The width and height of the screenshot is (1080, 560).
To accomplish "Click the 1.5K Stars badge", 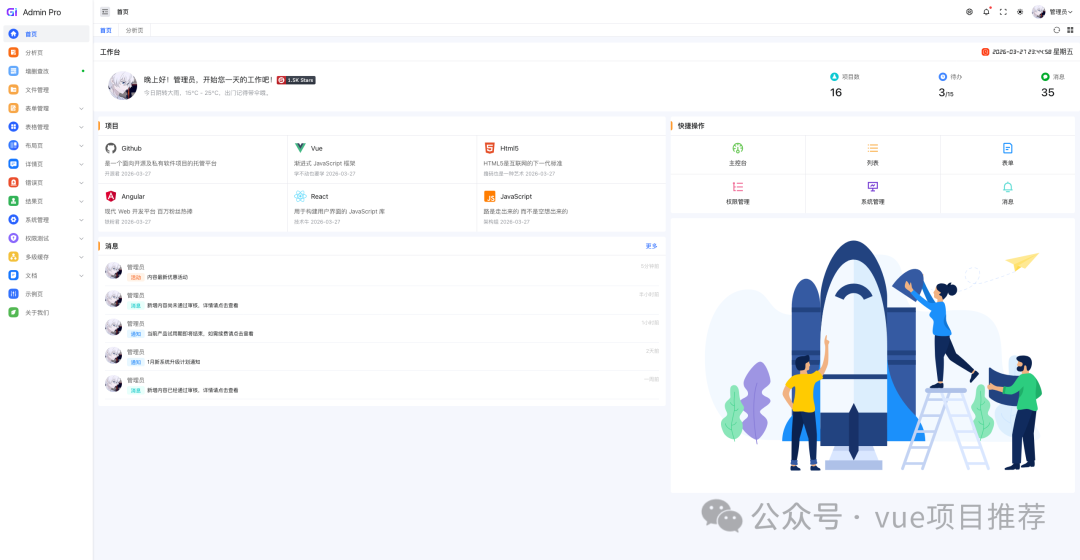I will (x=296, y=80).
